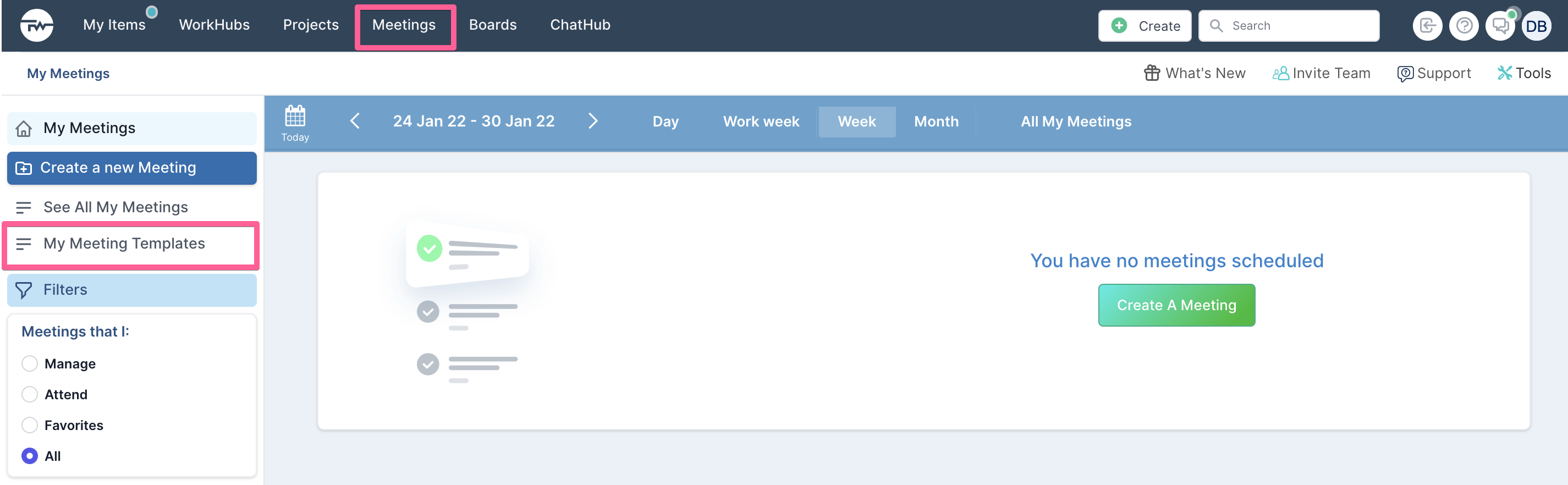Open Projects in top navigation

click(310, 25)
